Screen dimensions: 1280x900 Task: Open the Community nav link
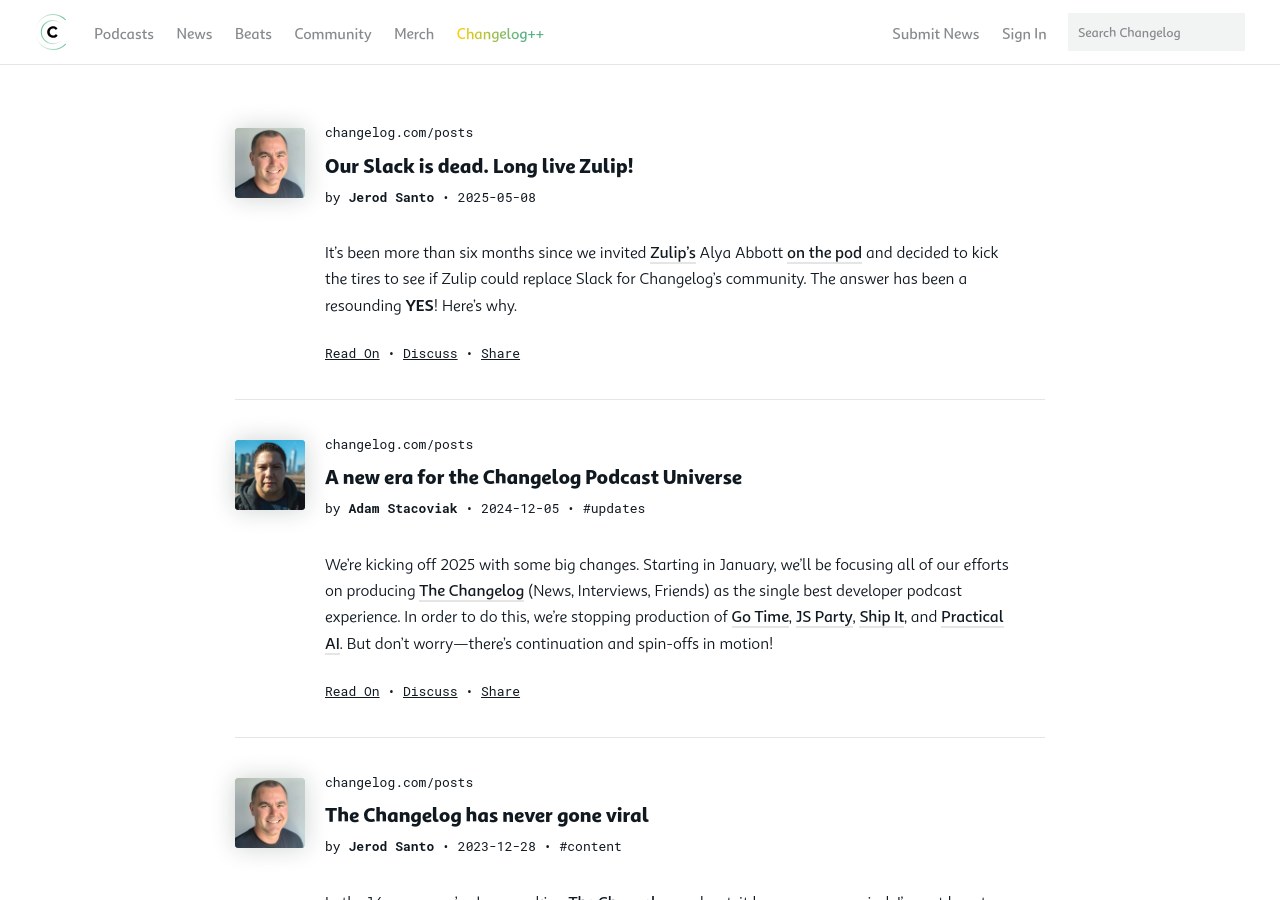coord(333,34)
